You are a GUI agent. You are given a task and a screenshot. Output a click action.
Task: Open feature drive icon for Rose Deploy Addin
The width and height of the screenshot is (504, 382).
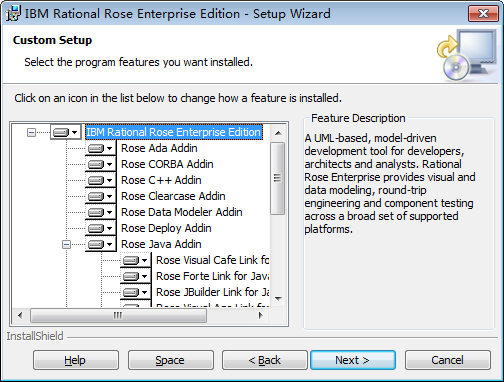point(100,228)
